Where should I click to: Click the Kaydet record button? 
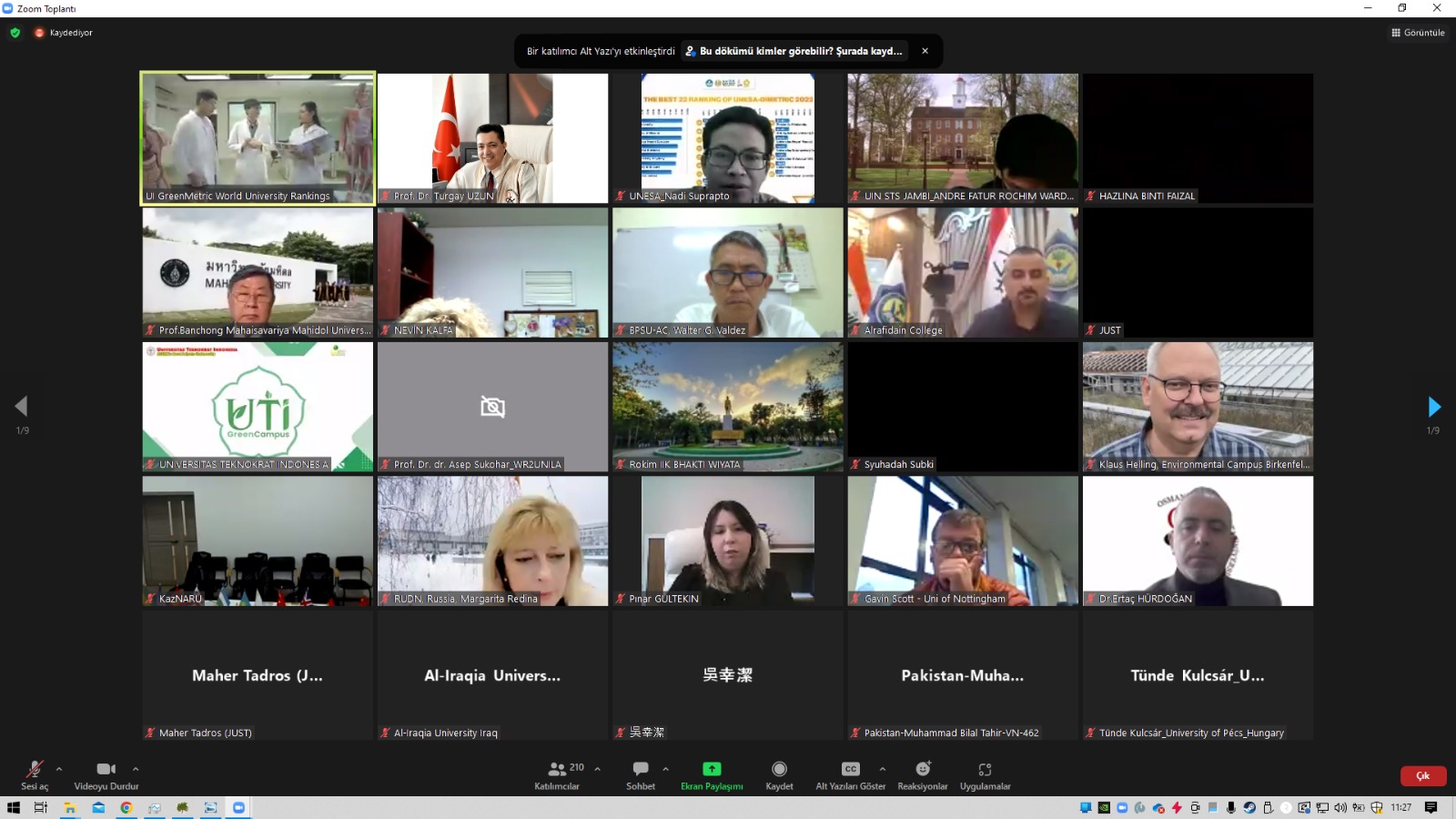coord(779,774)
